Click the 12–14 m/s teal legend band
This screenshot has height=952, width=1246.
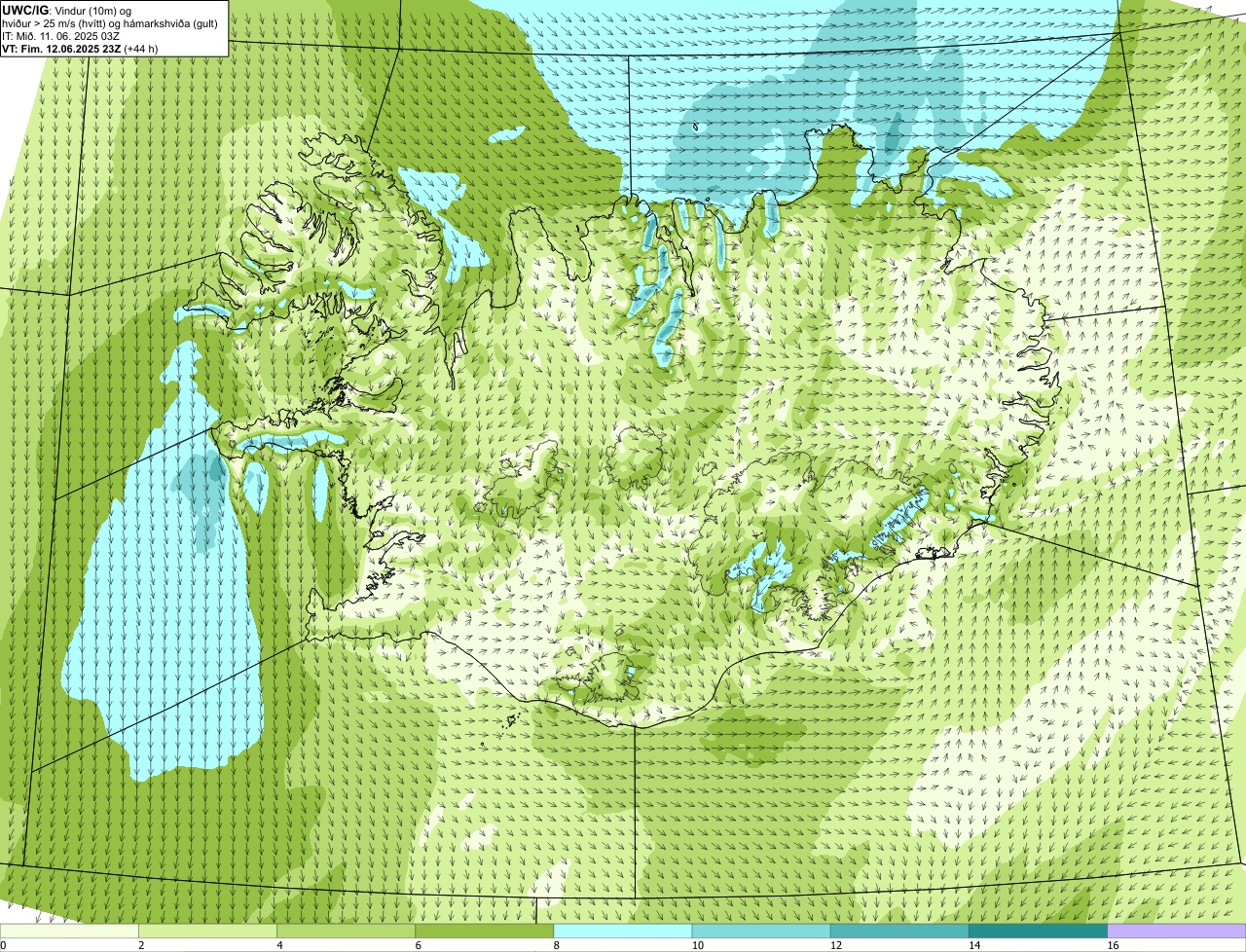[x=899, y=931]
